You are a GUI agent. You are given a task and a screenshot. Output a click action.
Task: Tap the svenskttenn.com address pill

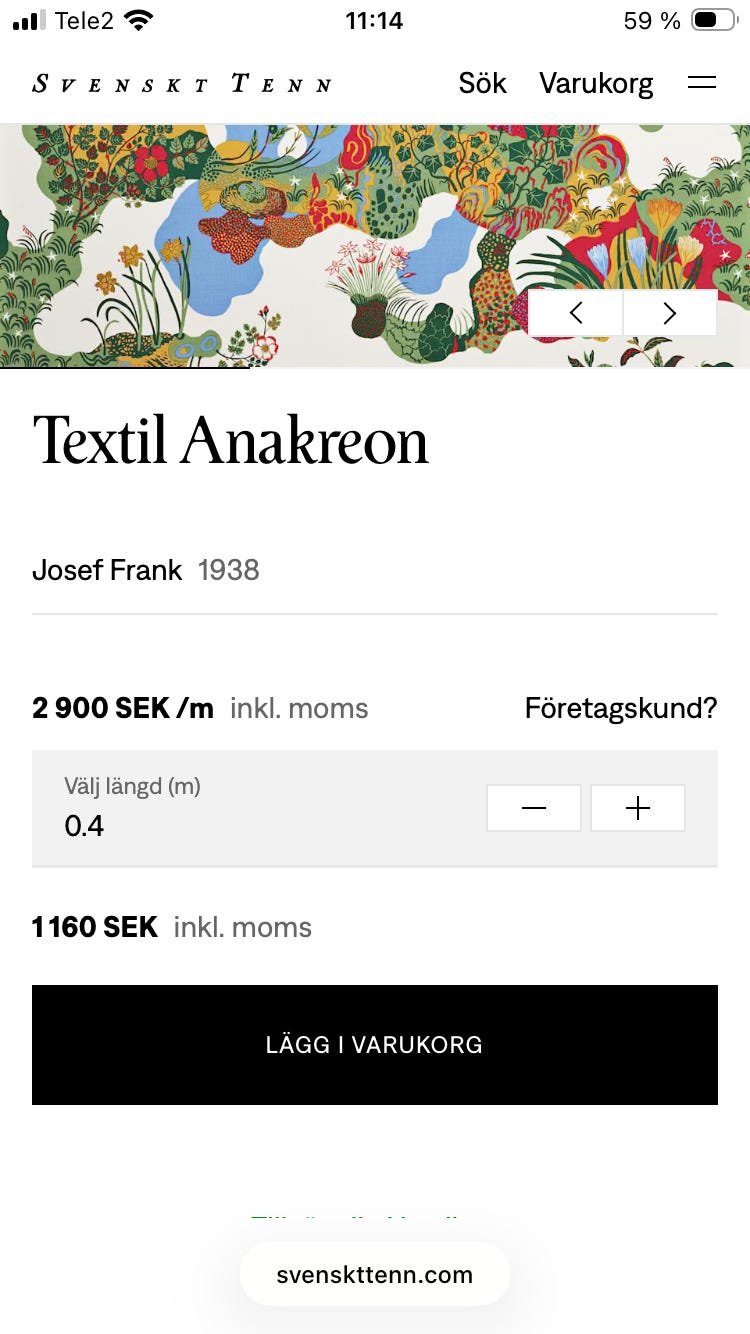pyautogui.click(x=375, y=1275)
